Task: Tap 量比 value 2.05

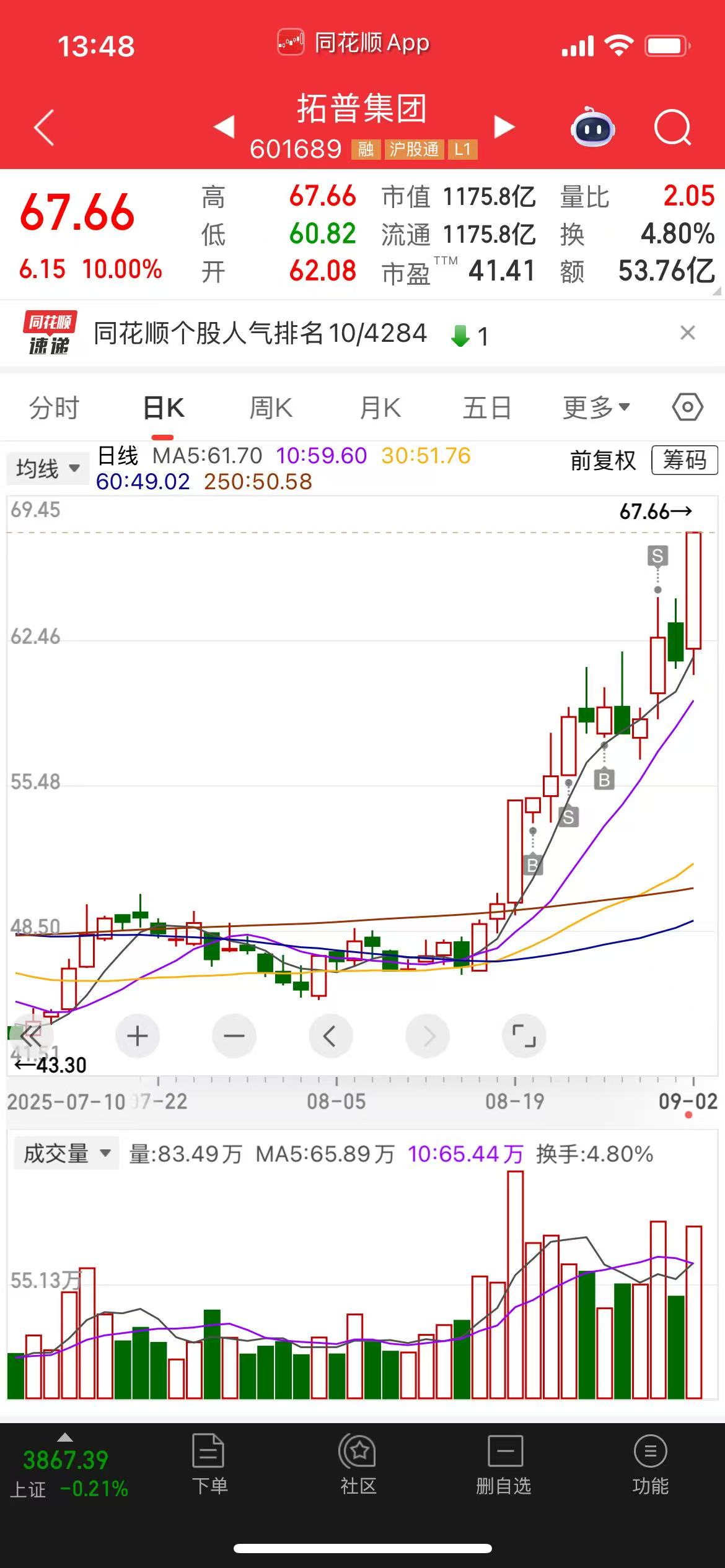Action: coord(689,196)
